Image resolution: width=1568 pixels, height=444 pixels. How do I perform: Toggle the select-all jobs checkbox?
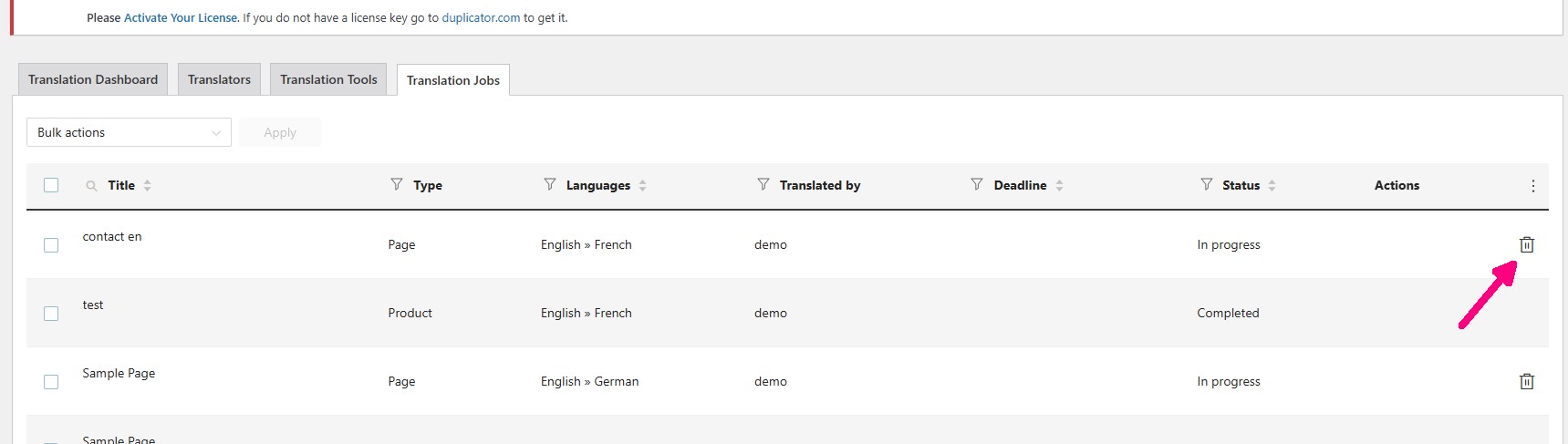pyautogui.click(x=51, y=185)
